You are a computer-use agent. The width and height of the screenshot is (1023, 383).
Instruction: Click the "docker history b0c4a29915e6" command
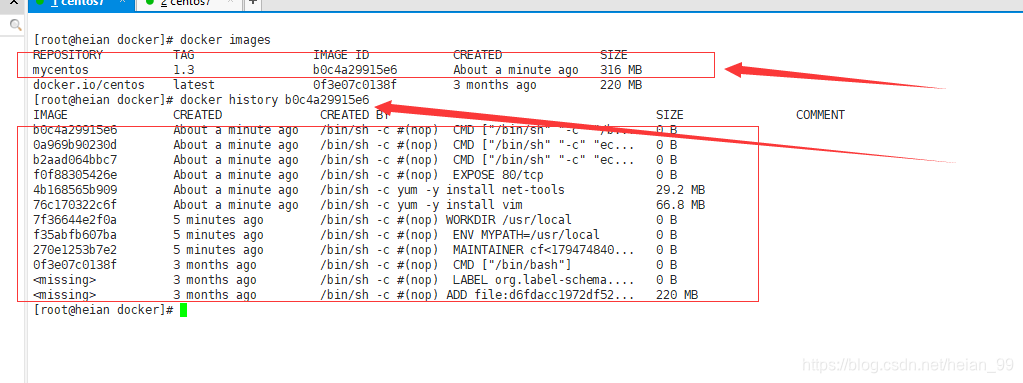[275, 100]
